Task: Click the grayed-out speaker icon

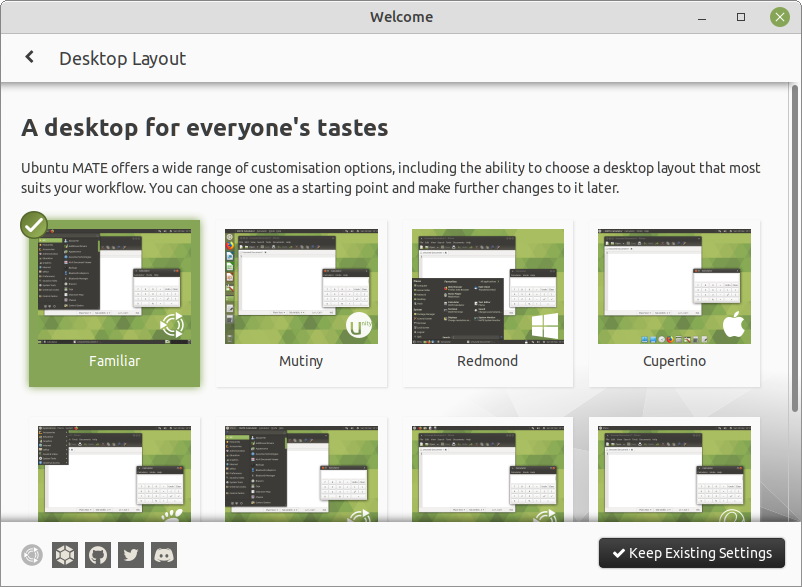Action: [x=30, y=554]
